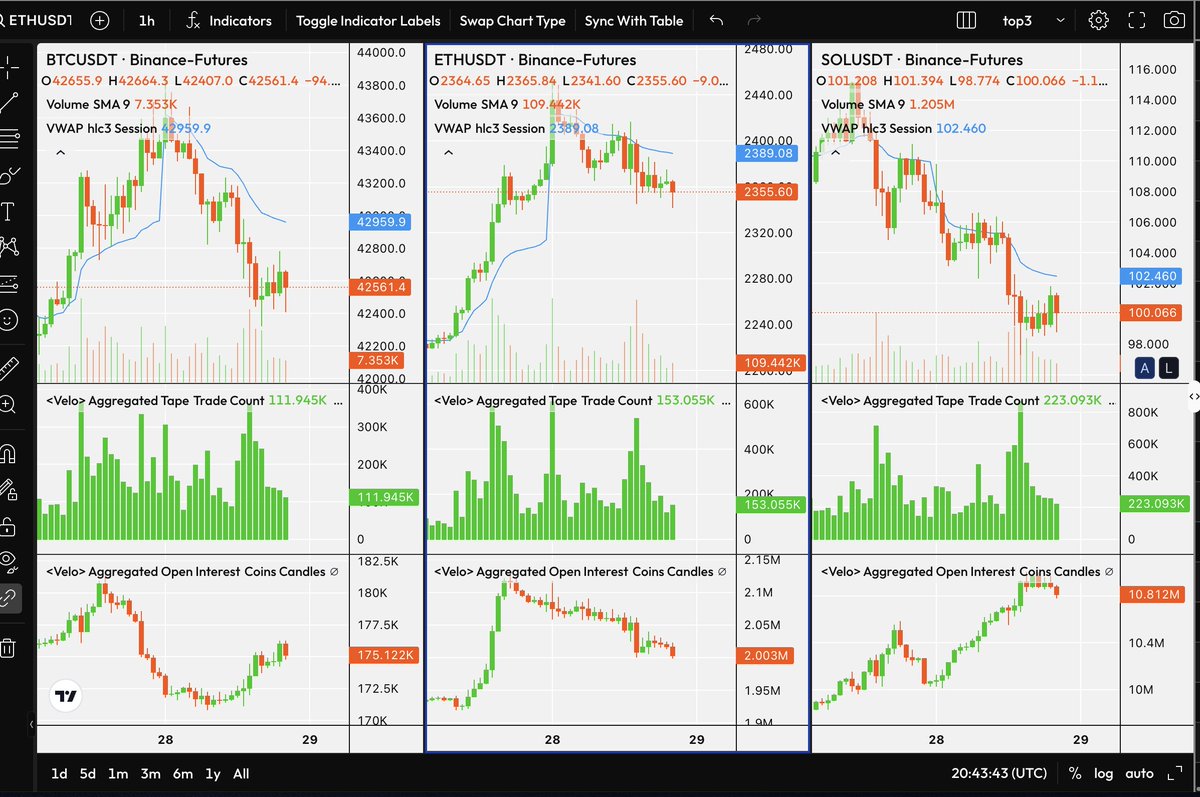Enter fullscreen mode

click(x=1136, y=20)
